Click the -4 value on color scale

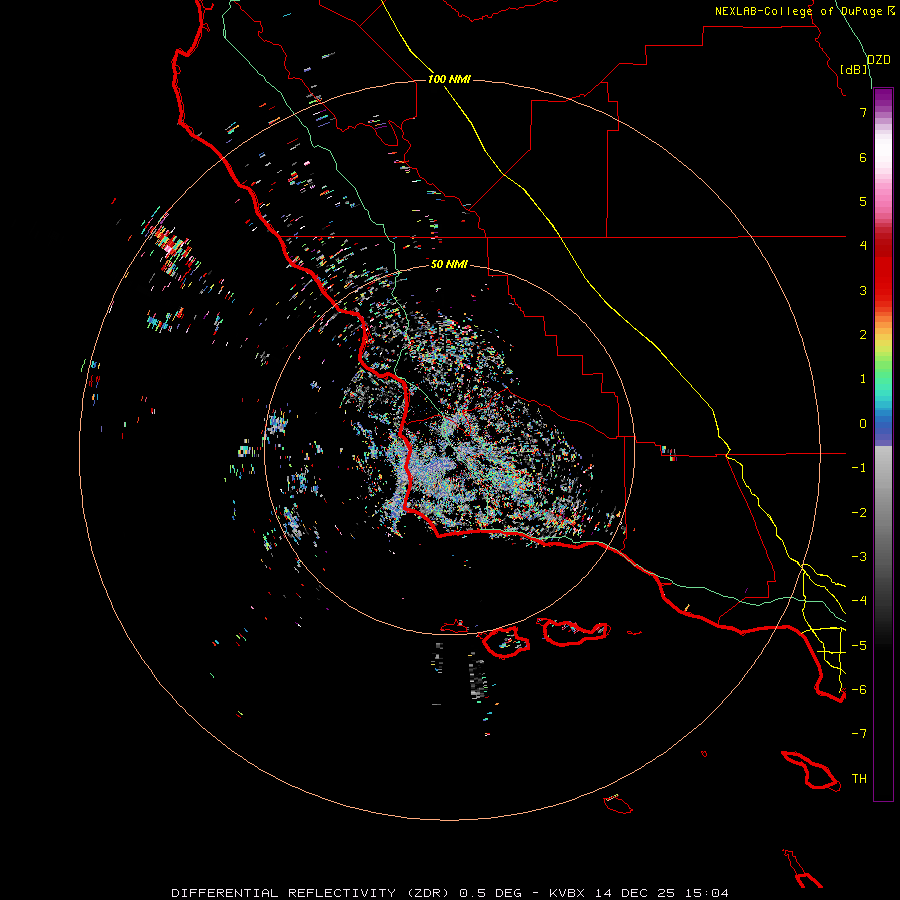[859, 600]
